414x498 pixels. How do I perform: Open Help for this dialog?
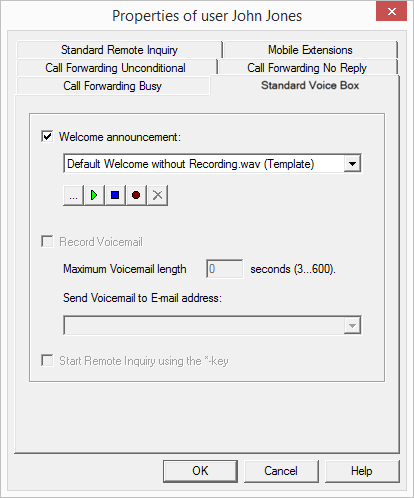click(x=362, y=471)
